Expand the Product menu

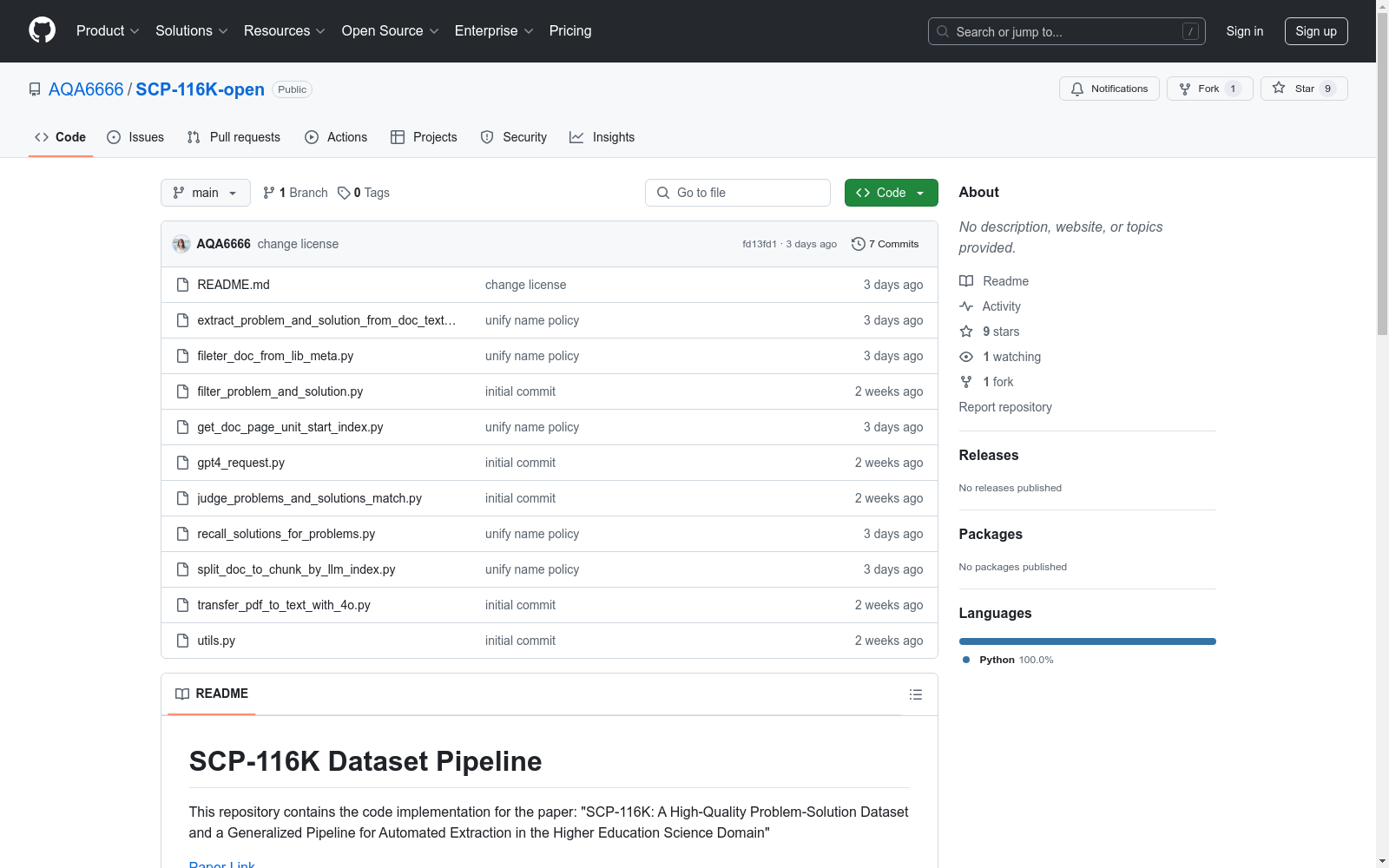pos(108,31)
